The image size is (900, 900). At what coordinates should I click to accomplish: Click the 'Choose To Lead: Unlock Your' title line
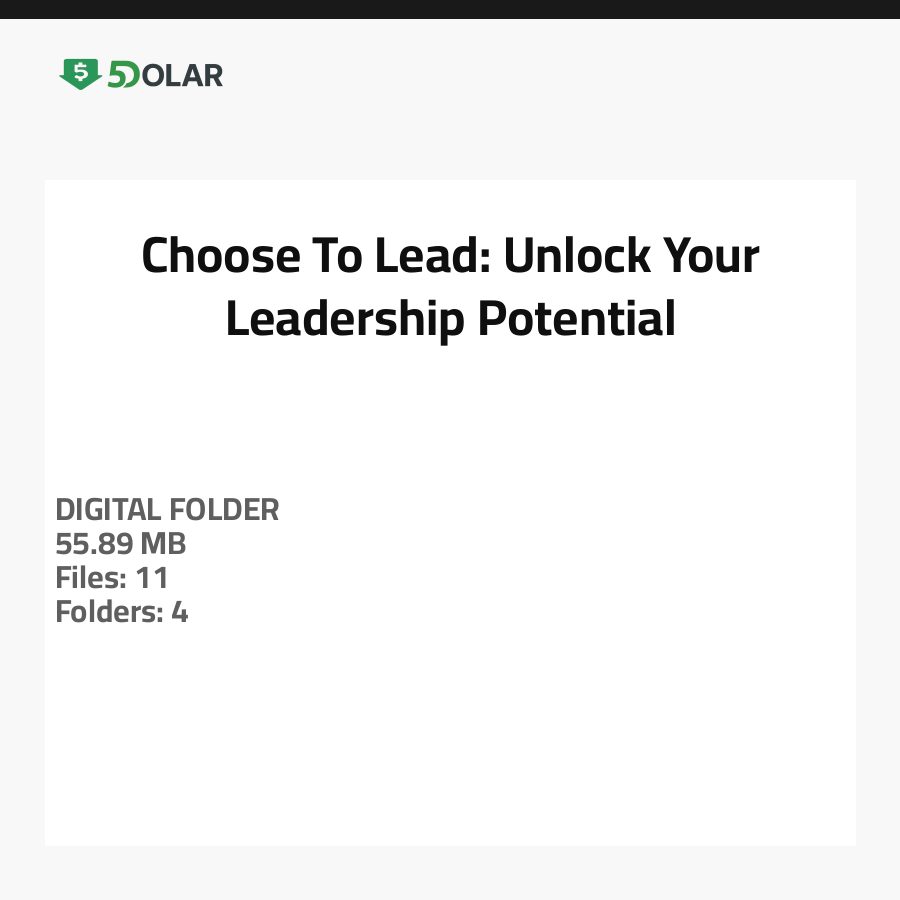pyautogui.click(x=450, y=256)
